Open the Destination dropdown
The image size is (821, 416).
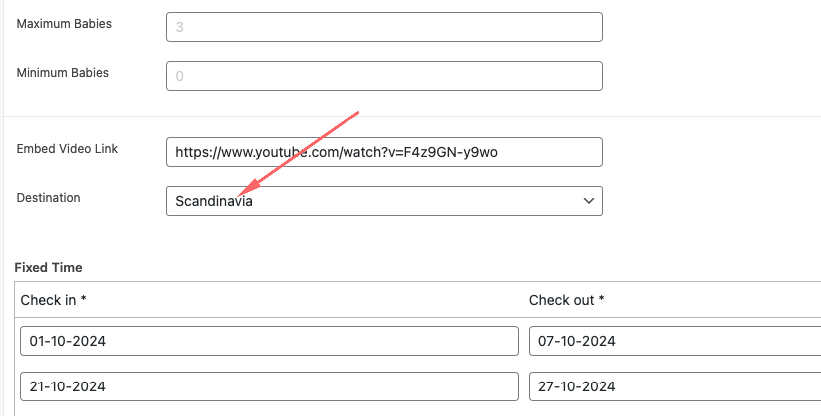[384, 201]
